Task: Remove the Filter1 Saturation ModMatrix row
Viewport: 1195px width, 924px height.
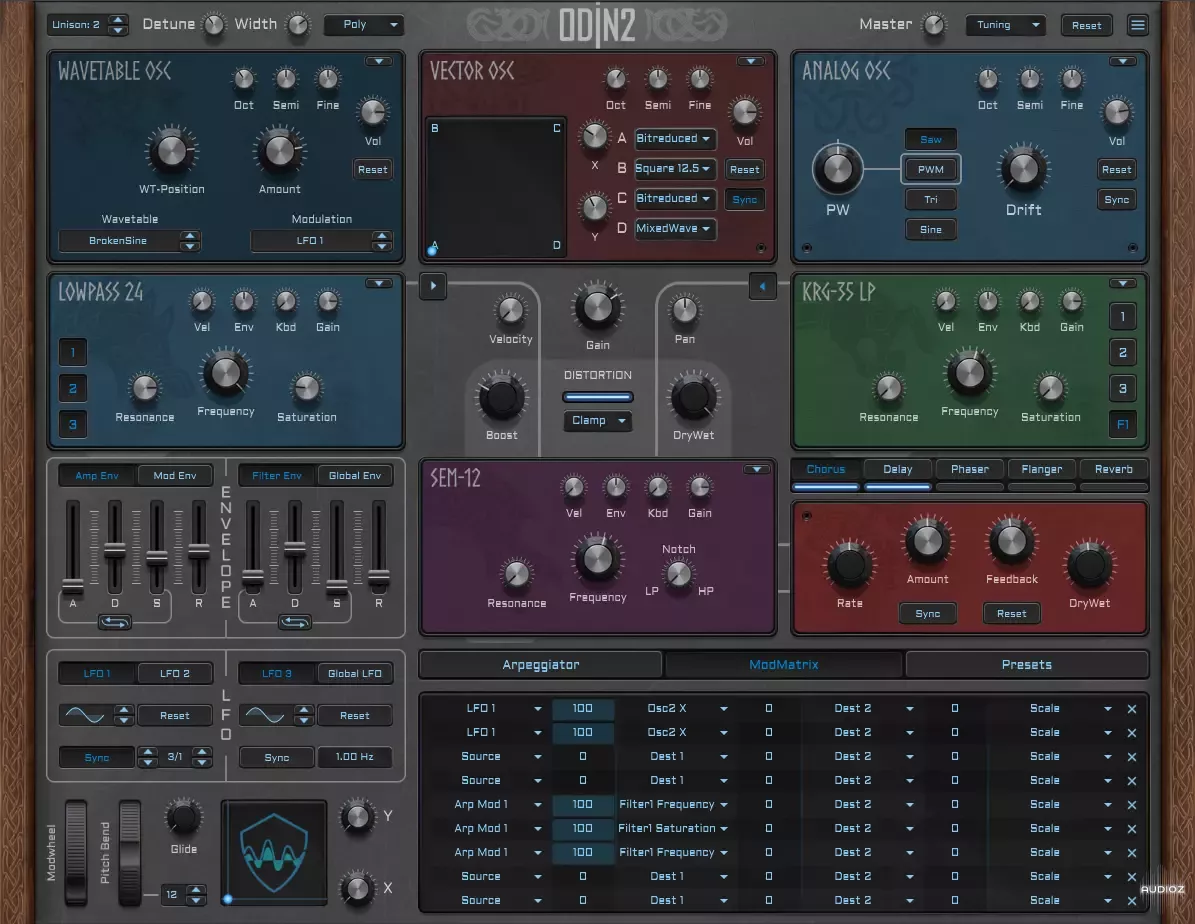Action: click(1132, 829)
